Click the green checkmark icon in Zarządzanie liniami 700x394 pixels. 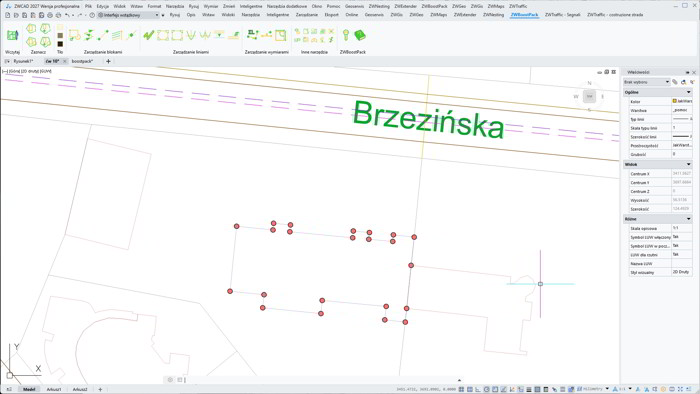tap(149, 35)
